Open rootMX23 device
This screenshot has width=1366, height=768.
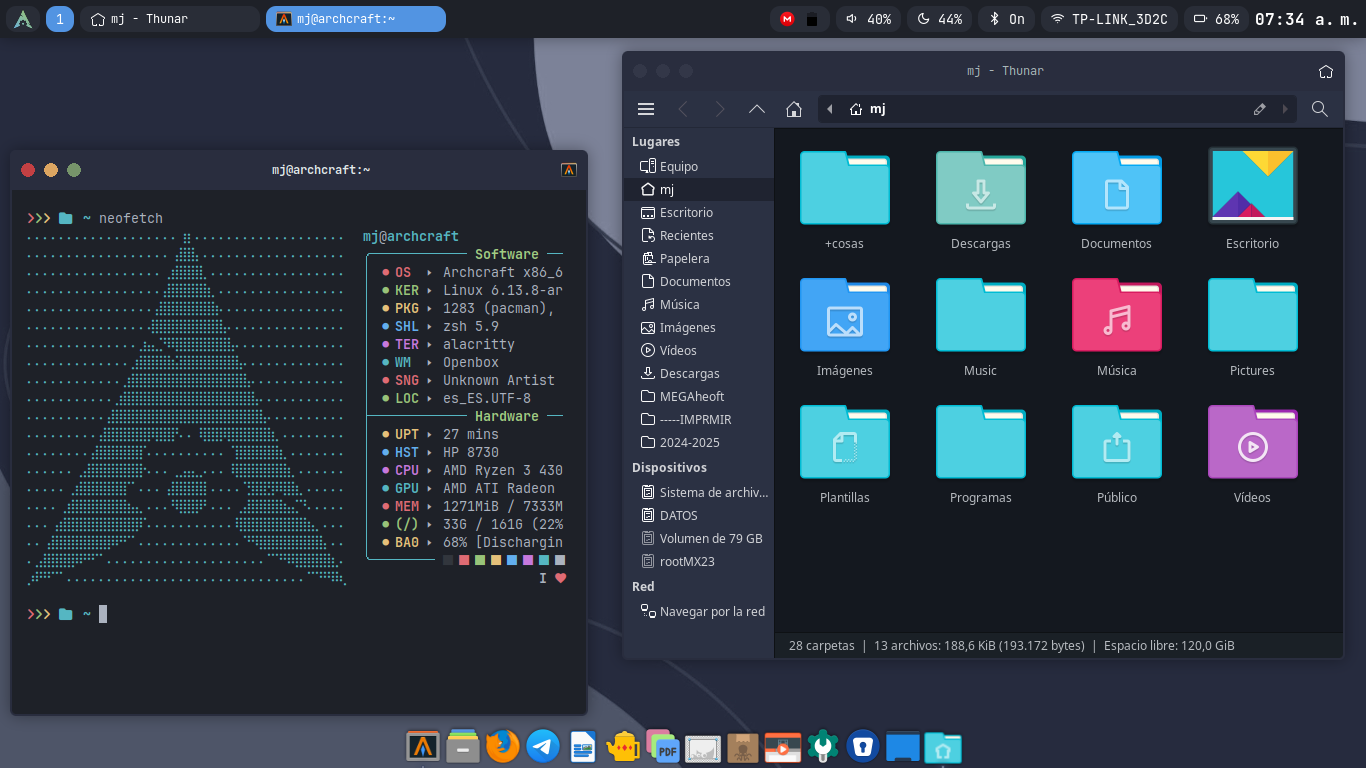(698, 561)
